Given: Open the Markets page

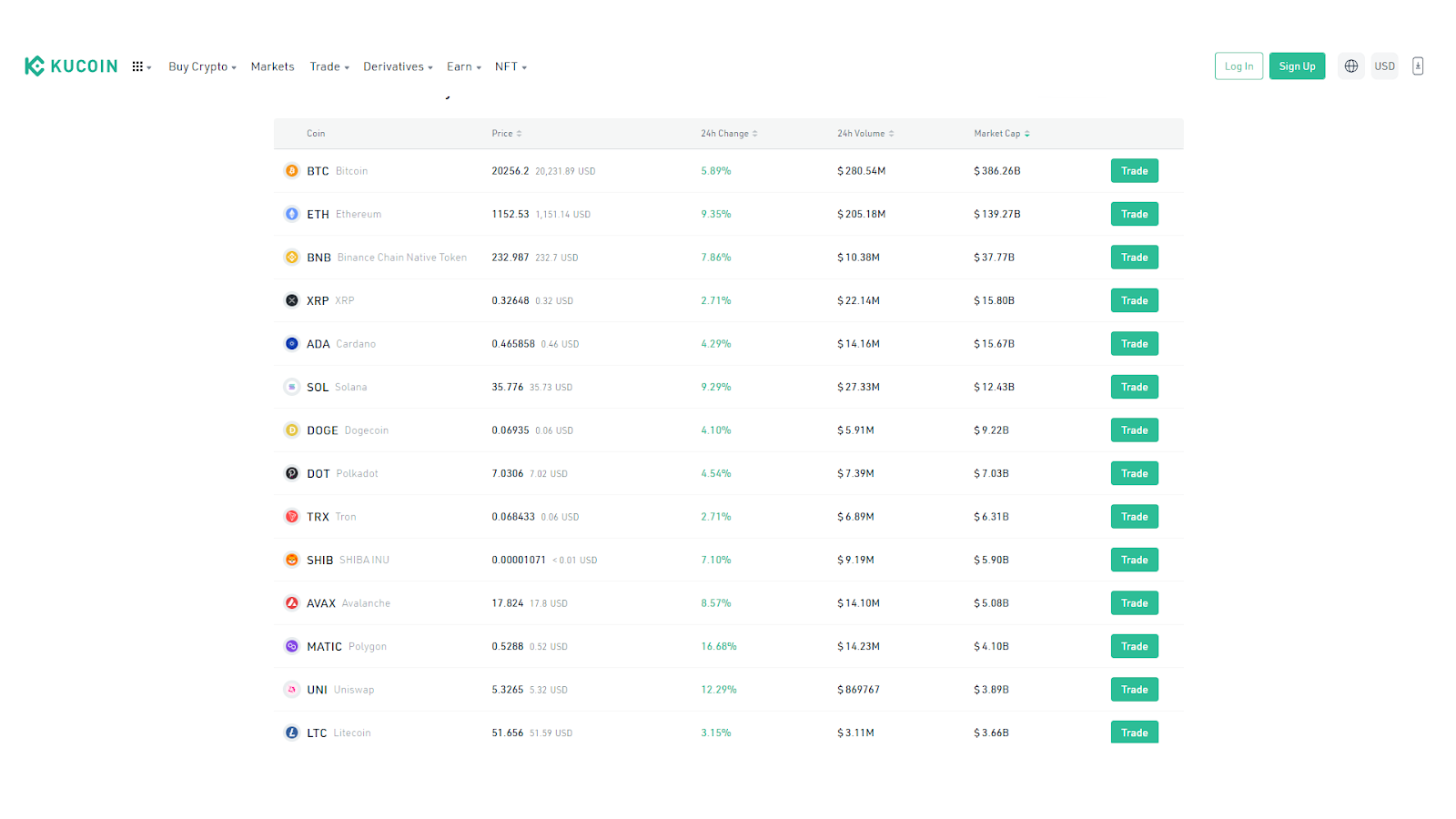Looking at the screenshot, I should click(x=272, y=66).
